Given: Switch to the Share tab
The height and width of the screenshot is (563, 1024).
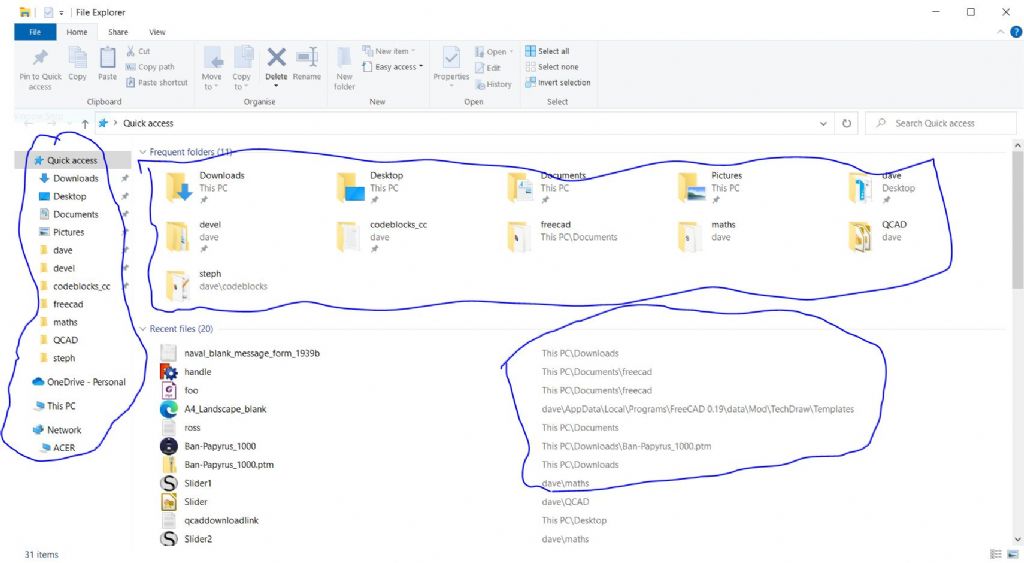Looking at the screenshot, I should coord(118,31).
